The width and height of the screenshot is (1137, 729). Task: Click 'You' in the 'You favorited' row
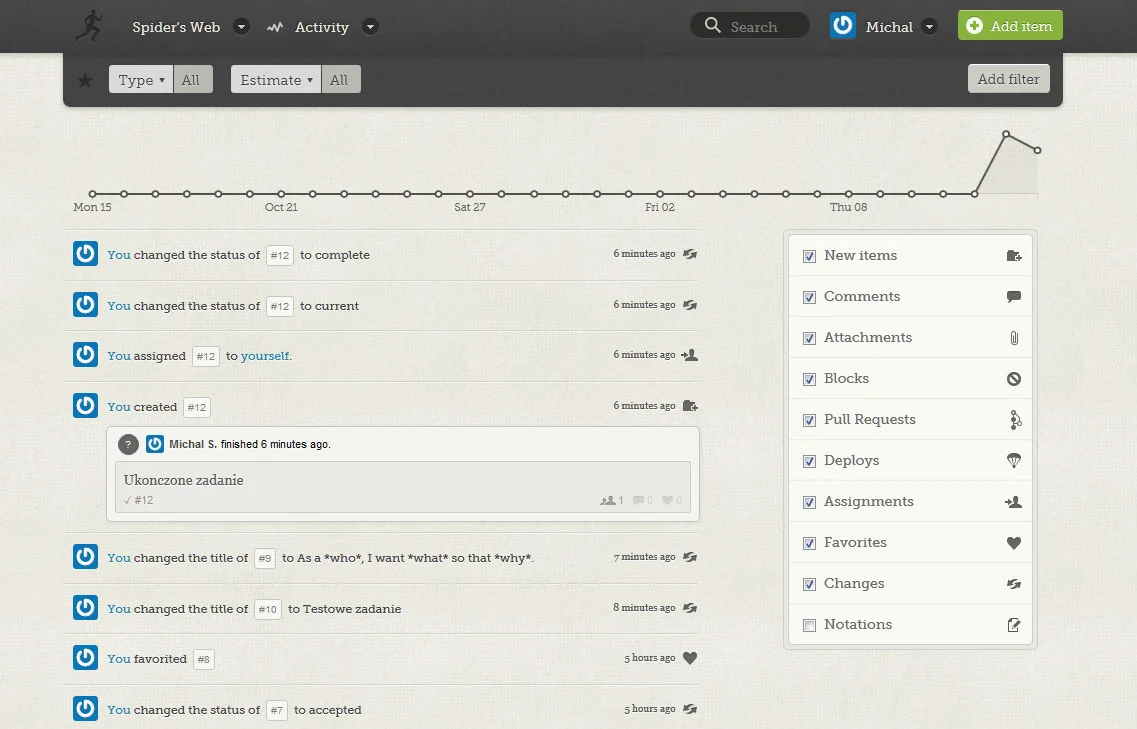pyautogui.click(x=119, y=659)
